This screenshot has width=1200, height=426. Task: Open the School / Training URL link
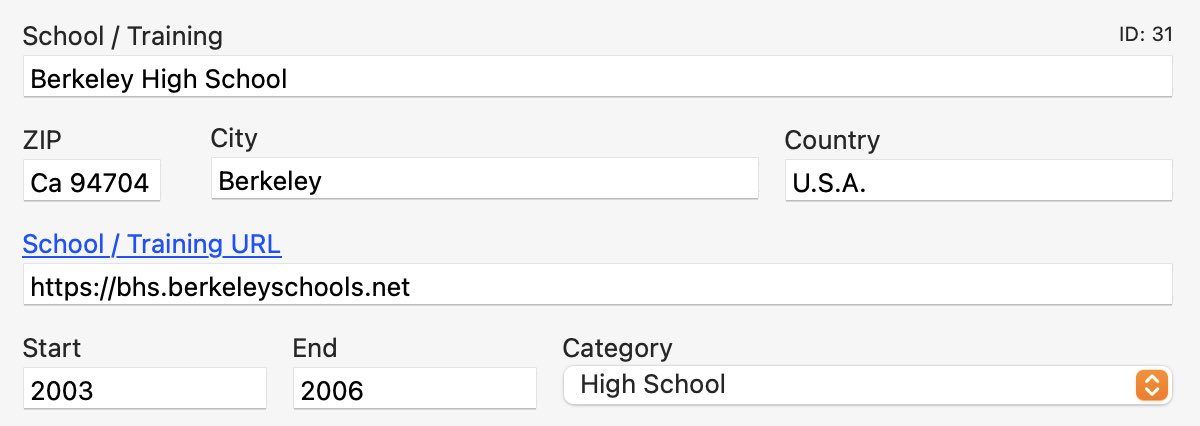pyautogui.click(x=152, y=244)
